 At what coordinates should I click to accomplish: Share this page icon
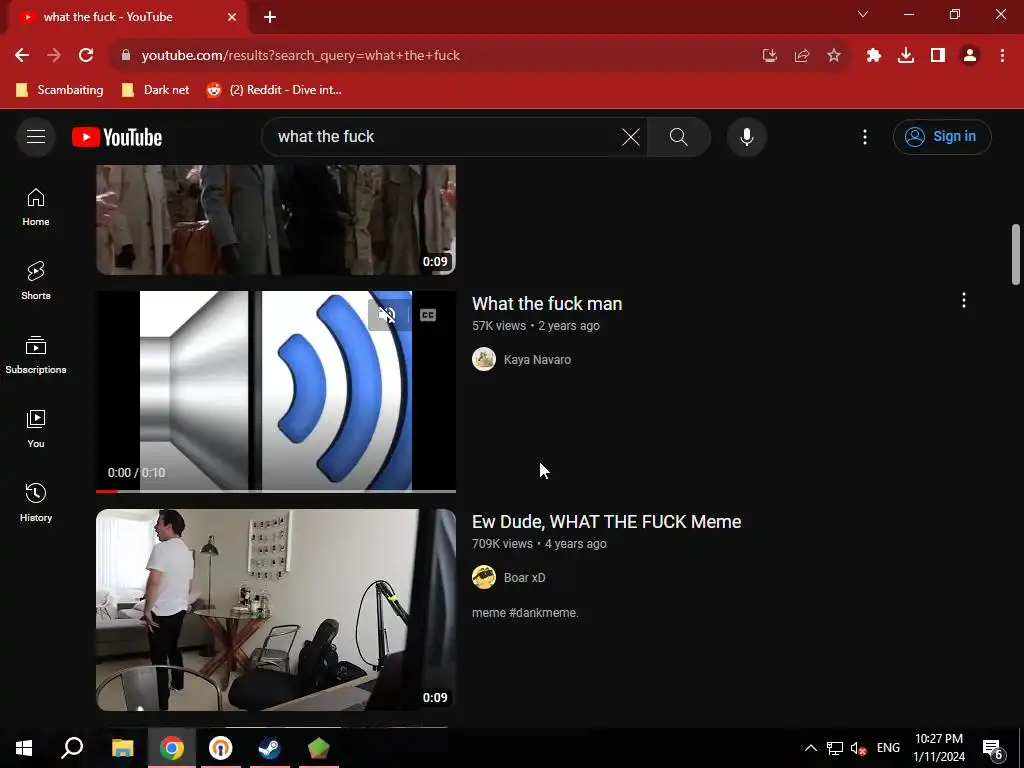pyautogui.click(x=802, y=56)
